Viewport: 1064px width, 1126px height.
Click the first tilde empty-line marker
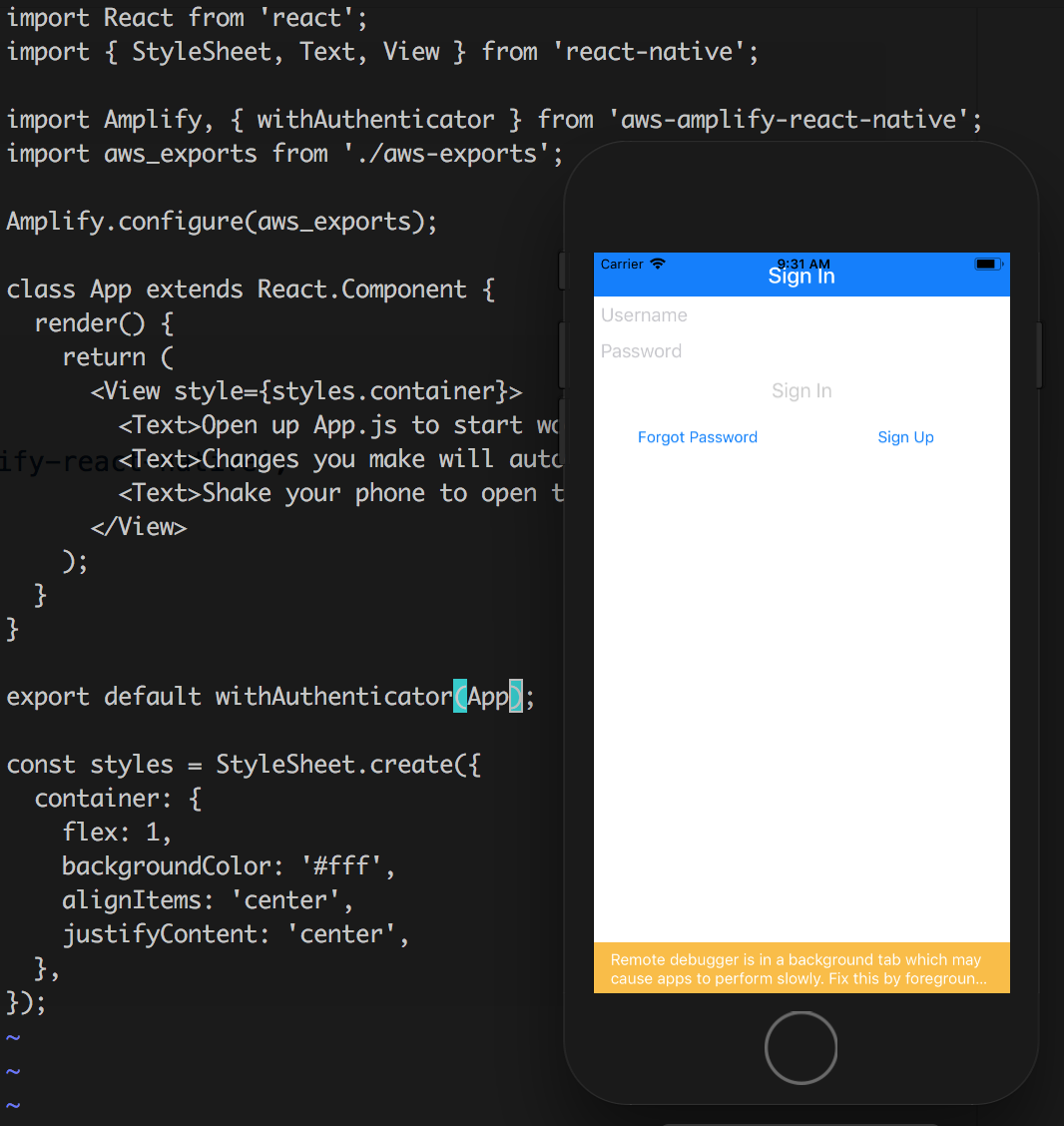click(x=13, y=1038)
